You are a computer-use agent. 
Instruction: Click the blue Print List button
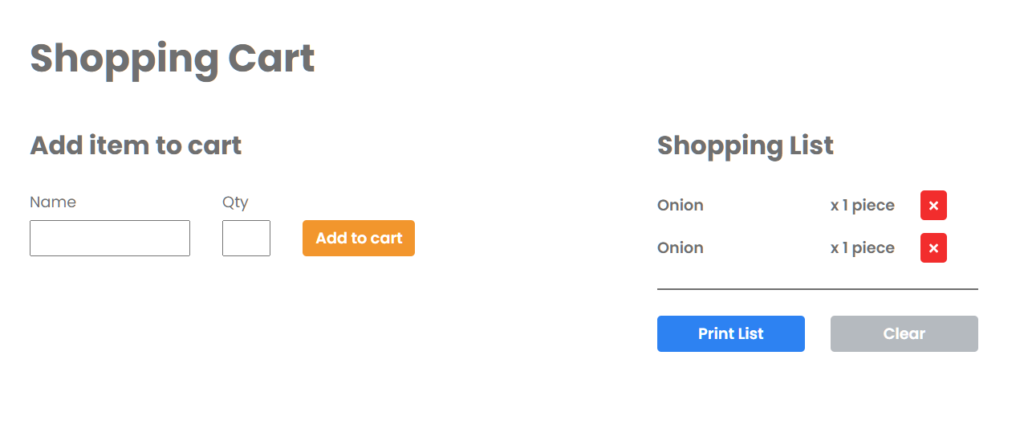coord(731,334)
